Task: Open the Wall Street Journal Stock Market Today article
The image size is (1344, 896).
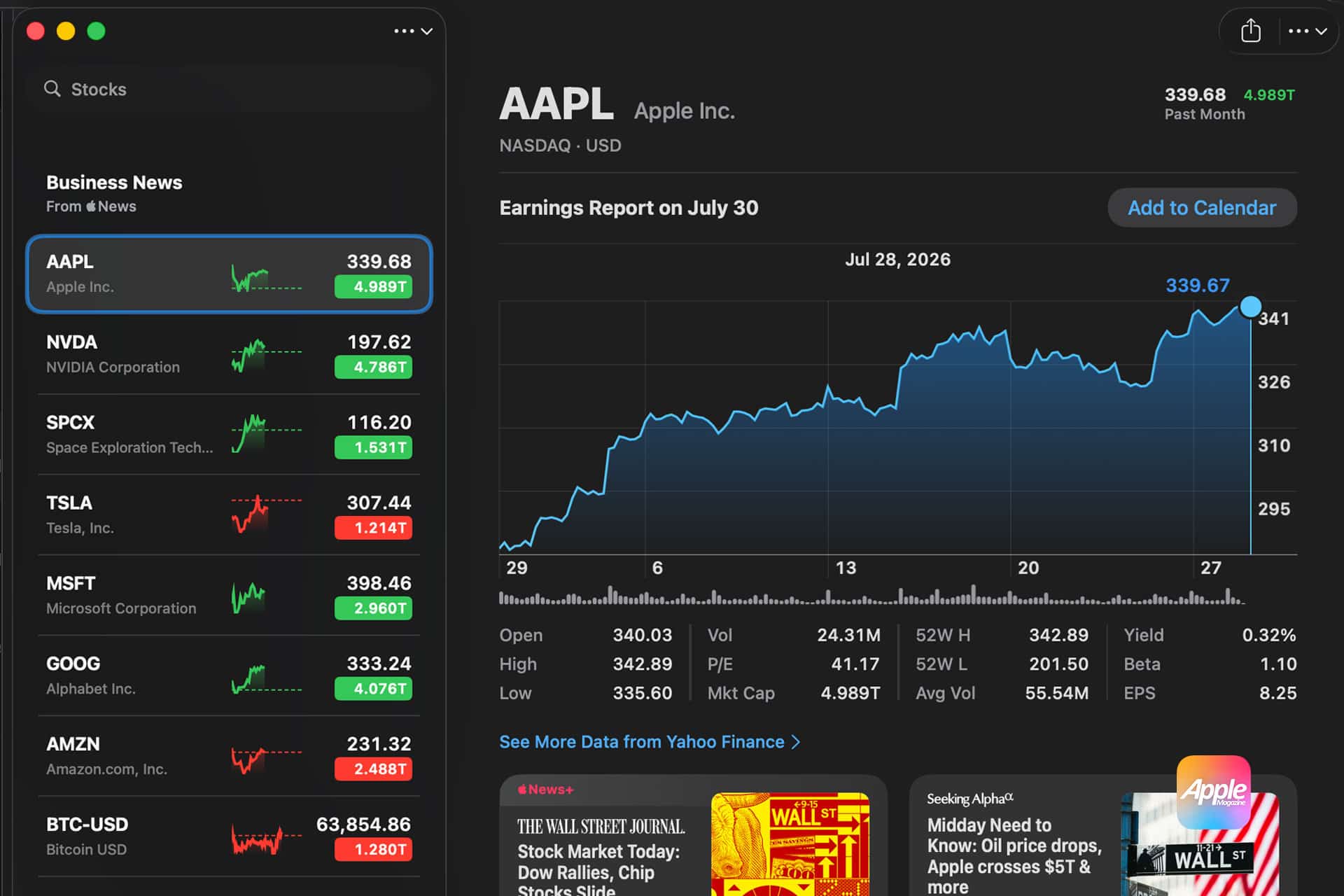Action: [693, 836]
